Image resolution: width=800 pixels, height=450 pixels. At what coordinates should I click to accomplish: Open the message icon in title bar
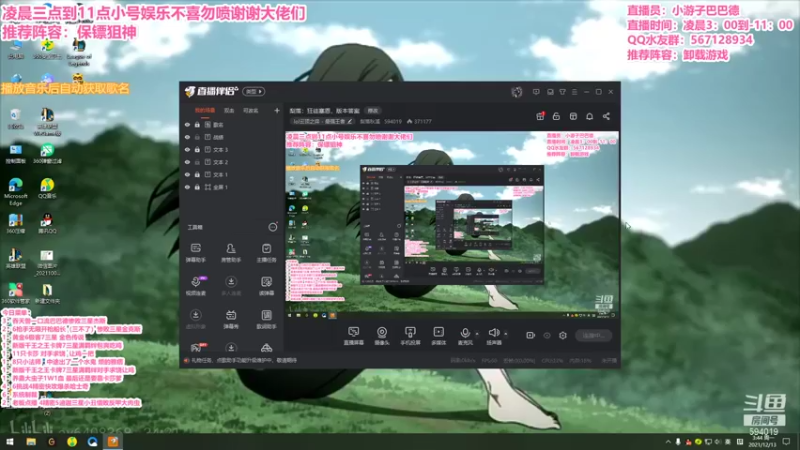(x=536, y=92)
